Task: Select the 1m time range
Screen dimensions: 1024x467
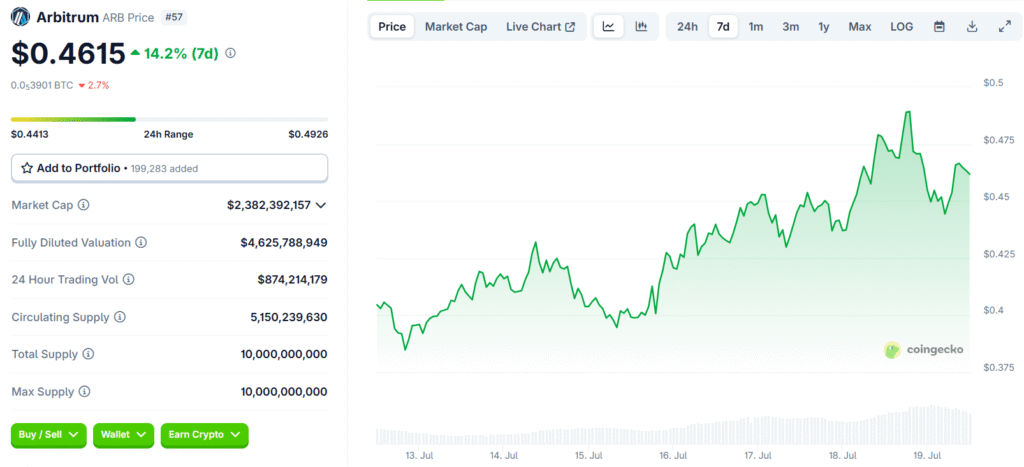Action: coord(756,27)
